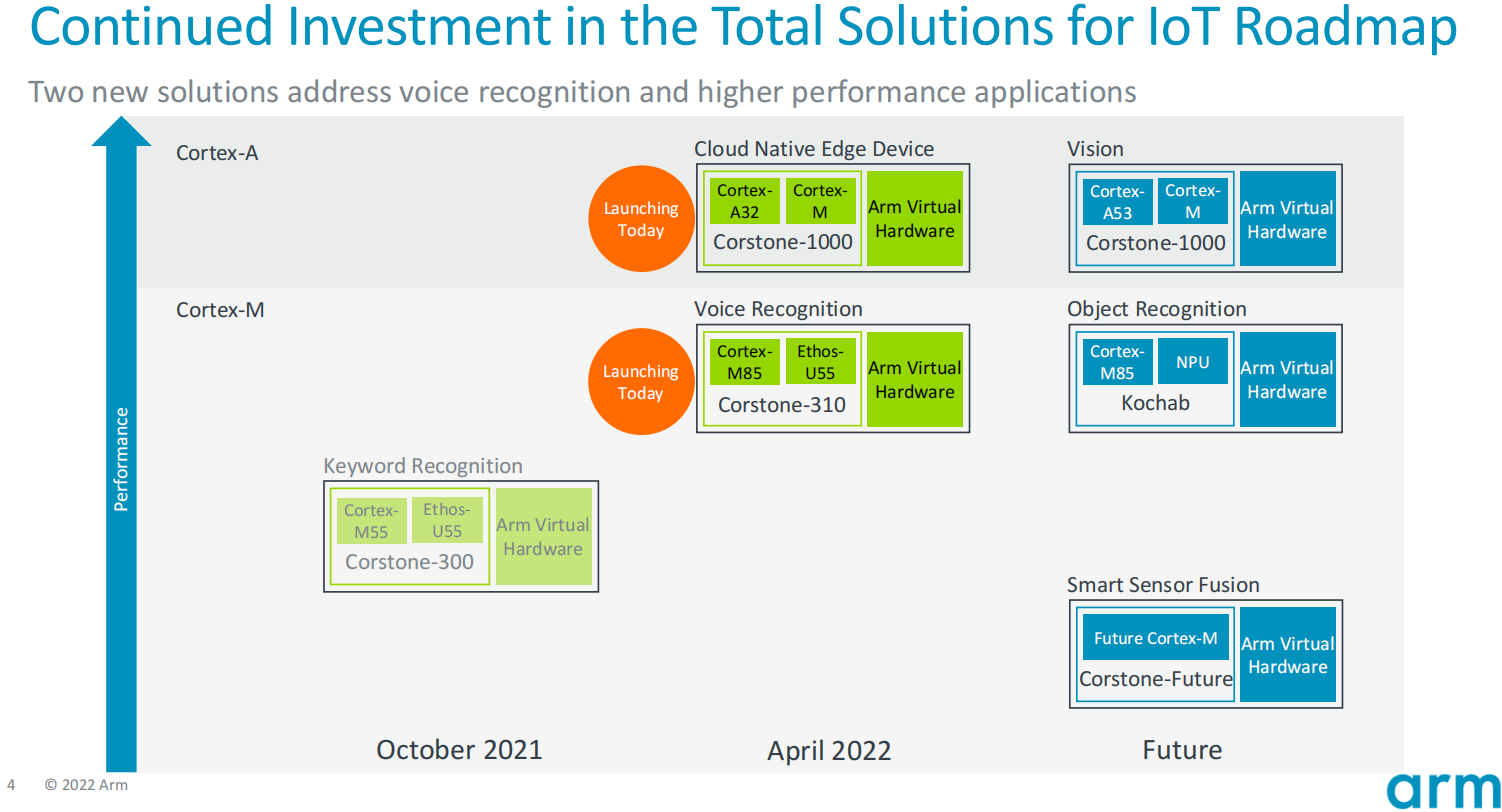Click the Kochab label

click(1156, 404)
